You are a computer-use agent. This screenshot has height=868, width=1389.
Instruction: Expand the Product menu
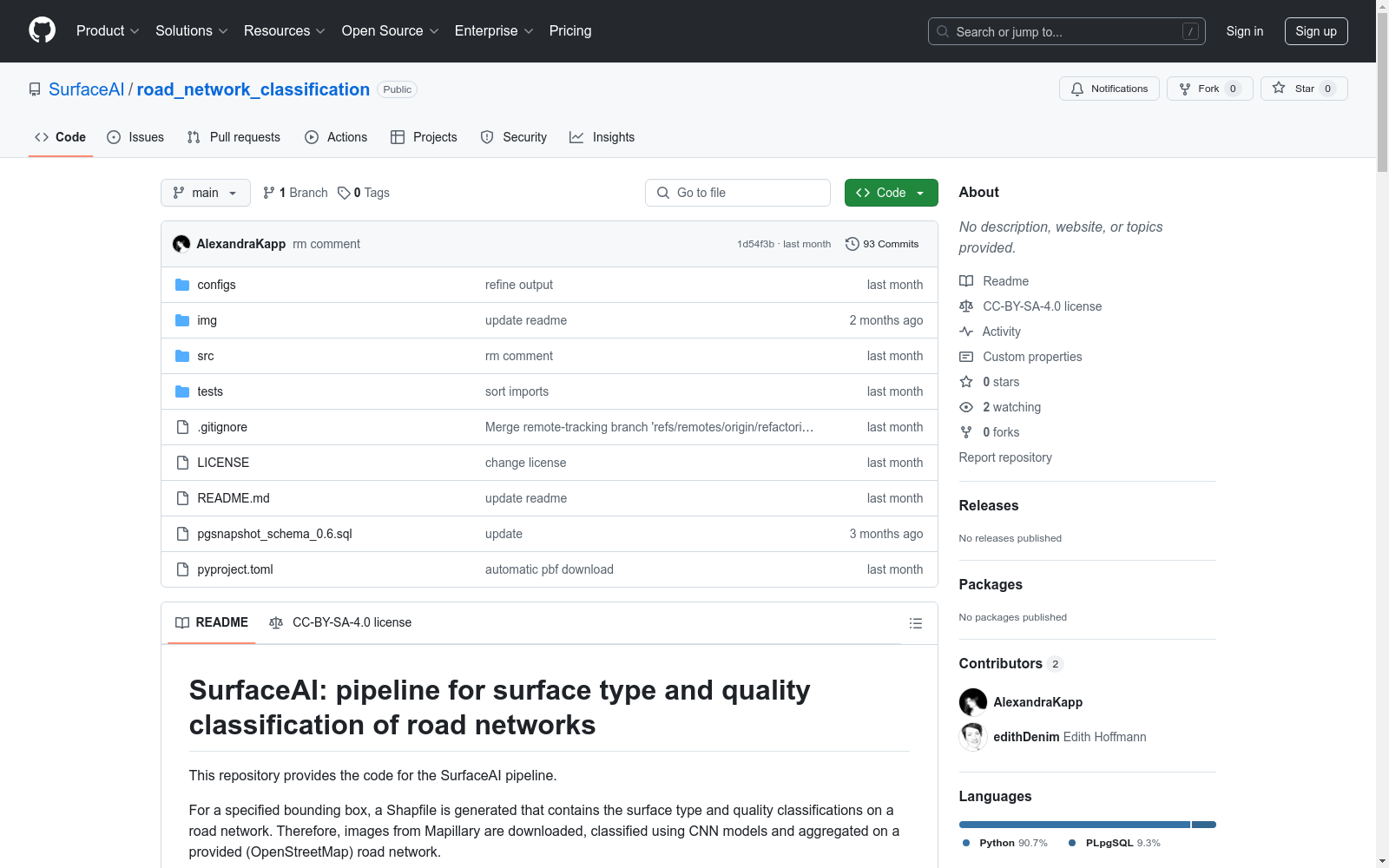[x=108, y=30]
